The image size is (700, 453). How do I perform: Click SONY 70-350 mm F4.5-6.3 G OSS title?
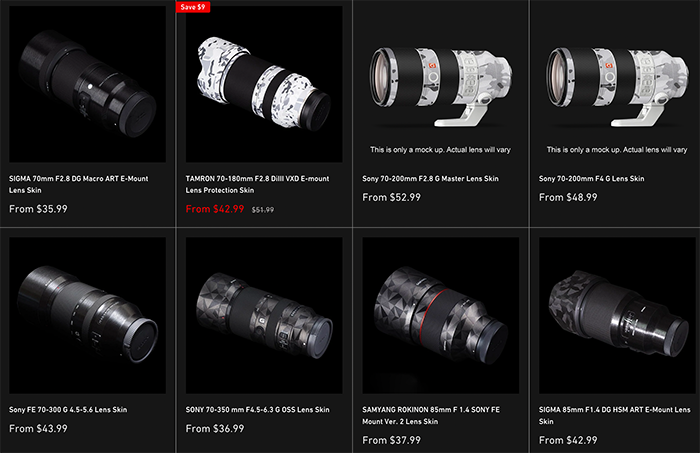tap(258, 410)
